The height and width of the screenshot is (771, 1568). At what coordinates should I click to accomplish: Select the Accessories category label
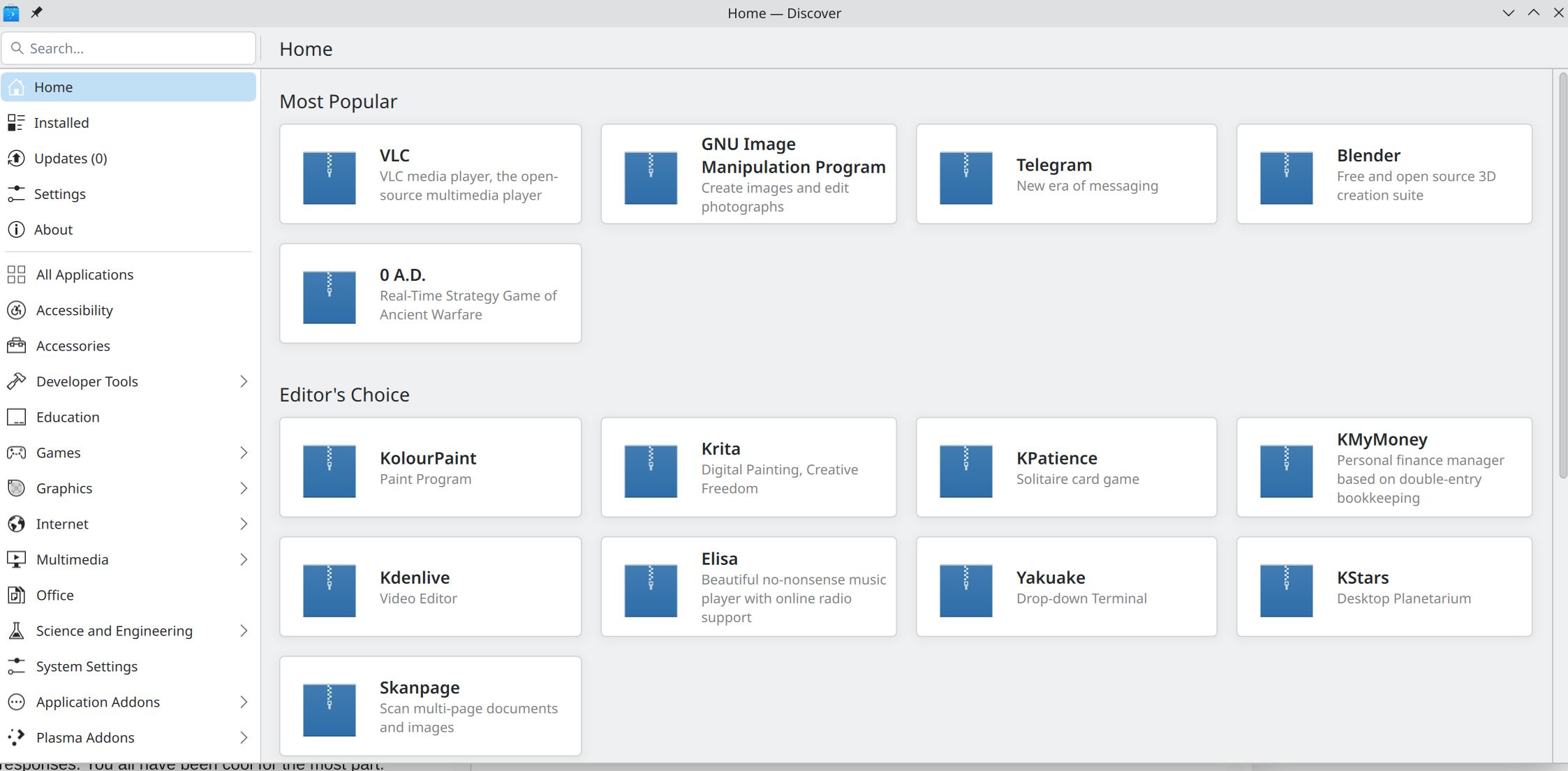73,346
